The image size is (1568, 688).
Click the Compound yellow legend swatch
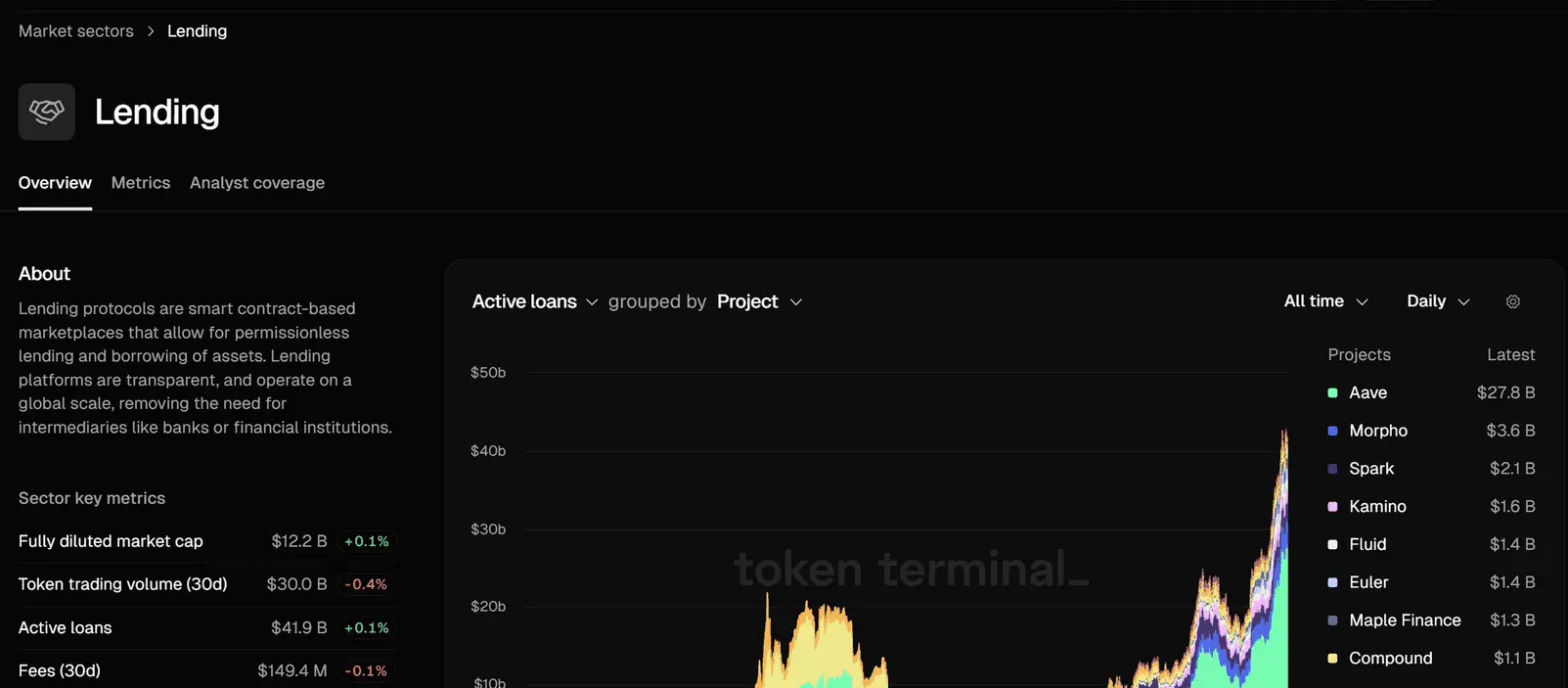pos(1332,659)
